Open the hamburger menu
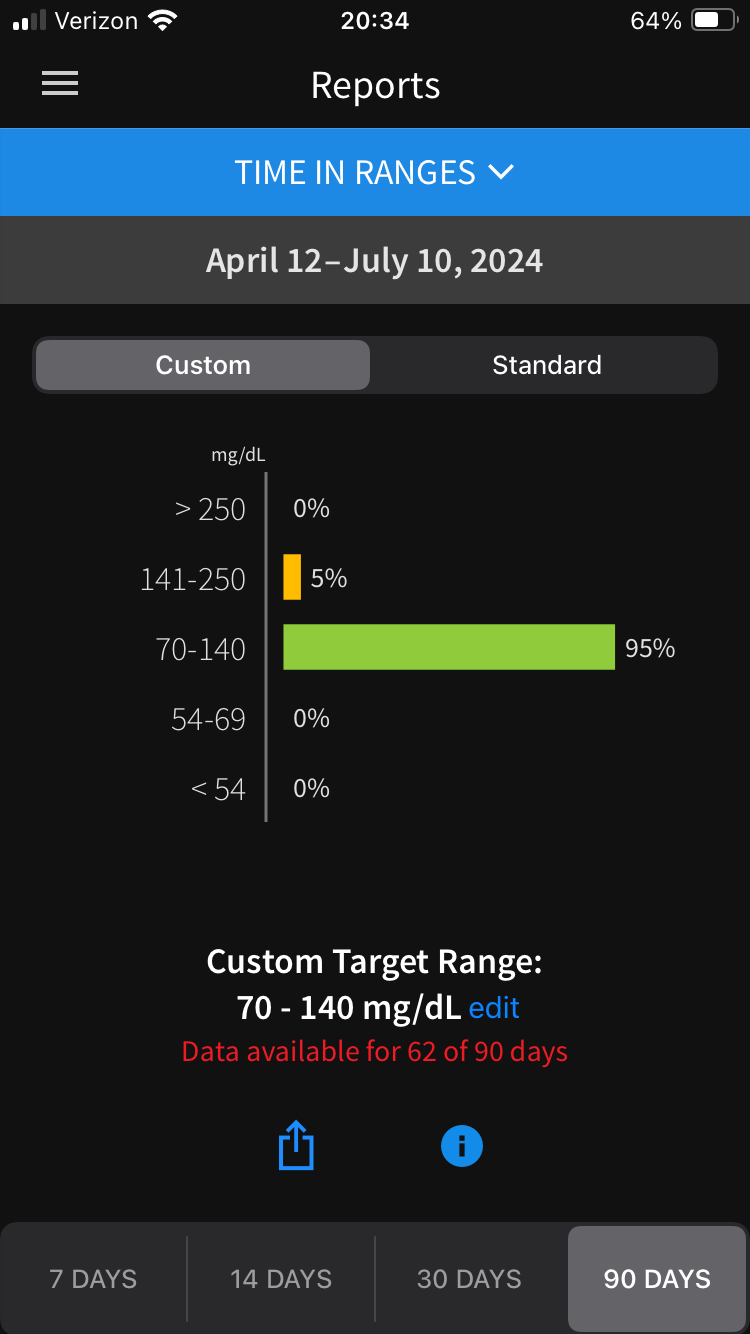This screenshot has height=1334, width=750. pyautogui.click(x=60, y=85)
